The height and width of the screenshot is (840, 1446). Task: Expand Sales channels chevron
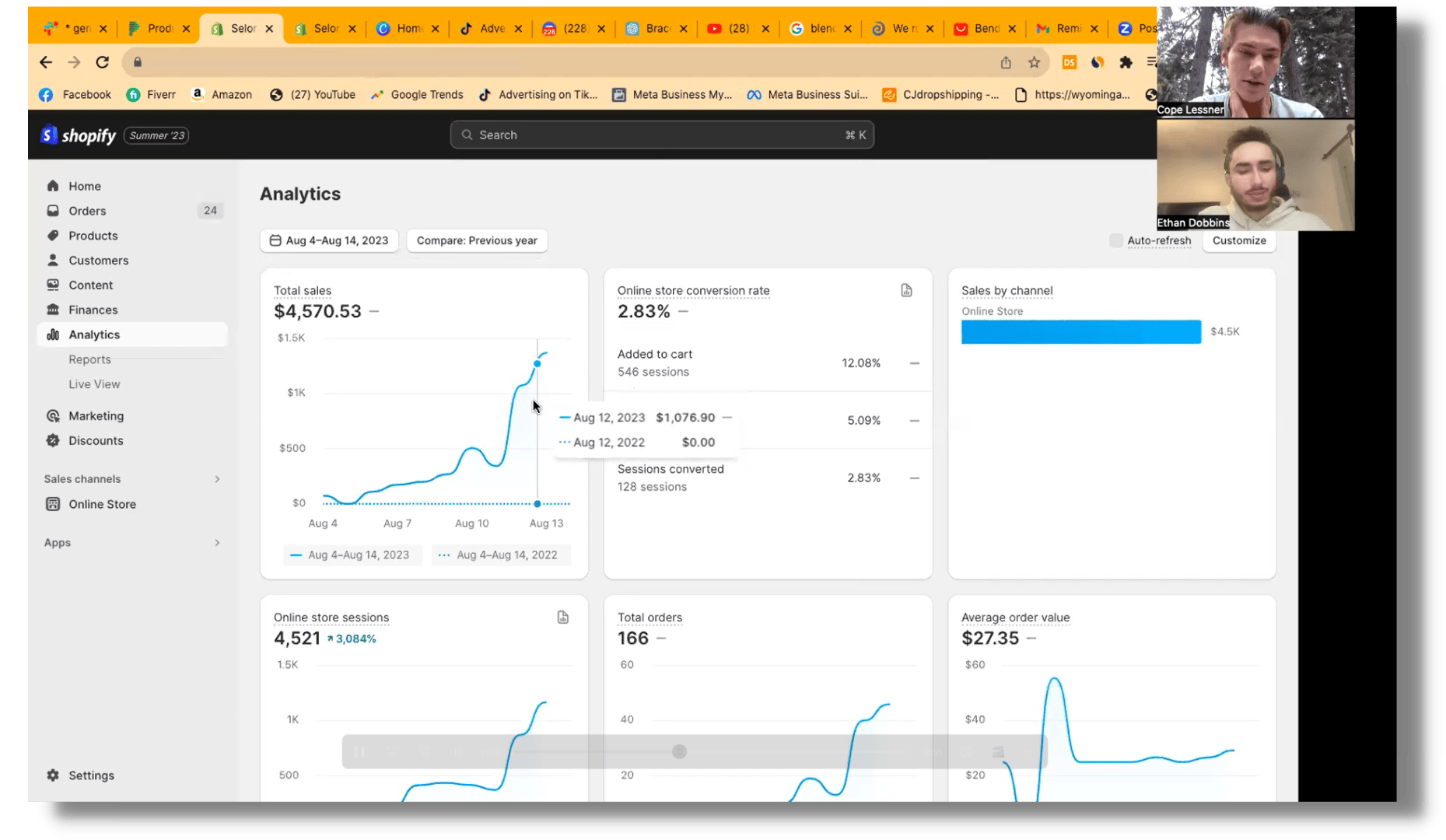[217, 479]
